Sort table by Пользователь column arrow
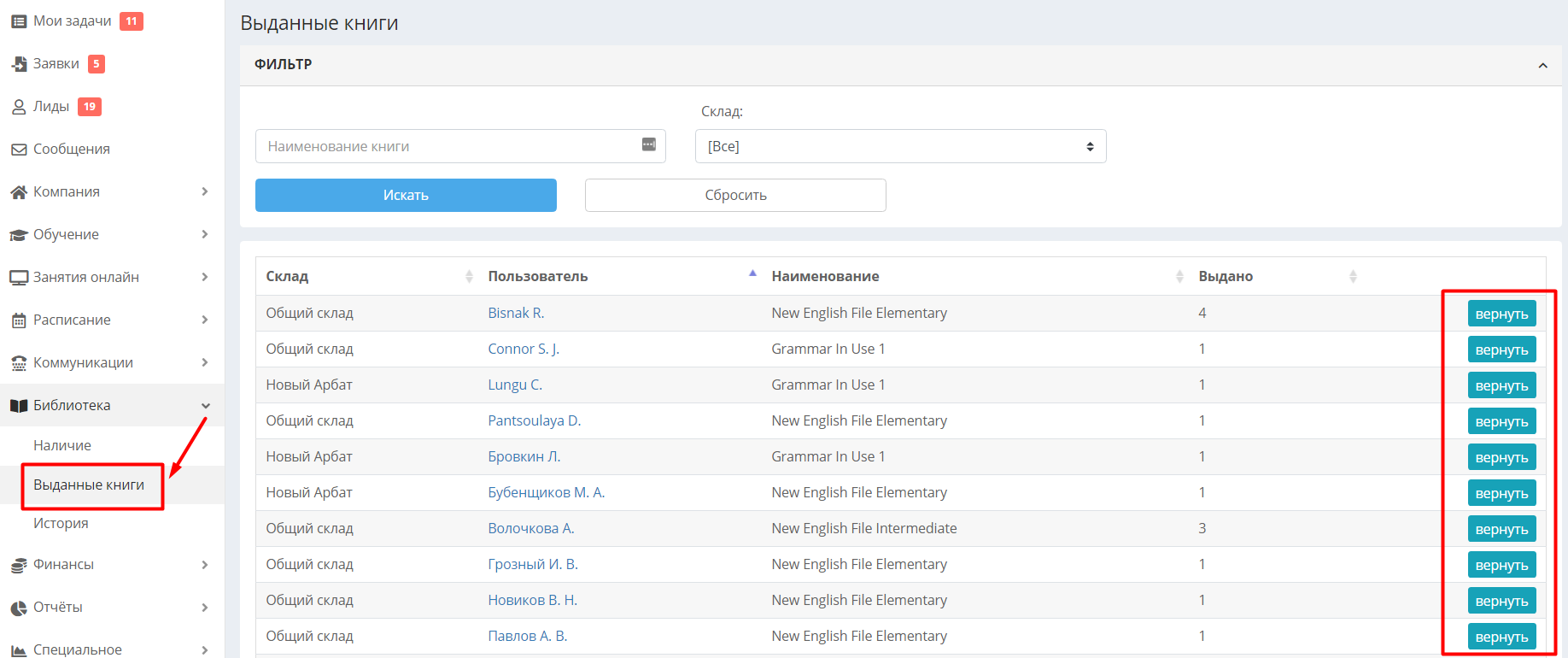 752,273
